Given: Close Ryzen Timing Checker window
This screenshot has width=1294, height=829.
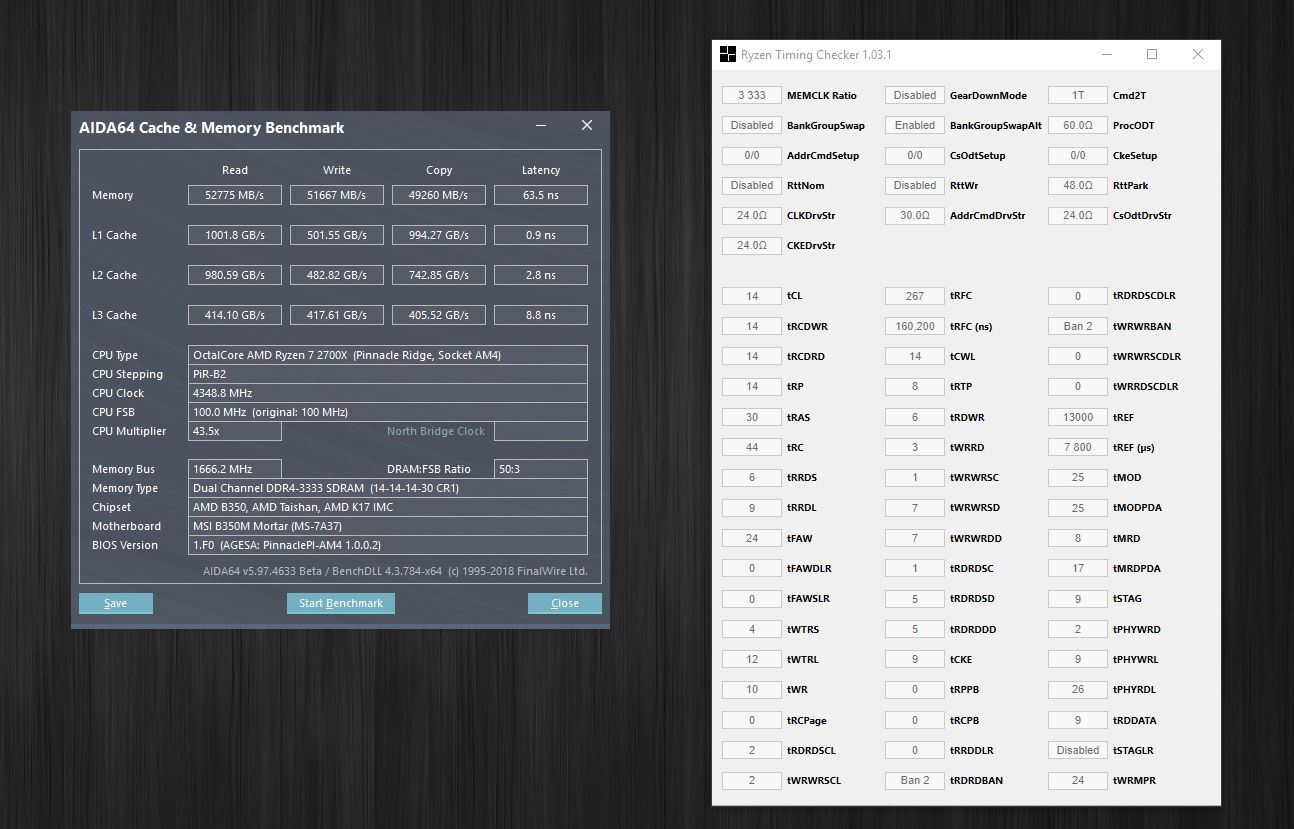Looking at the screenshot, I should (1198, 54).
